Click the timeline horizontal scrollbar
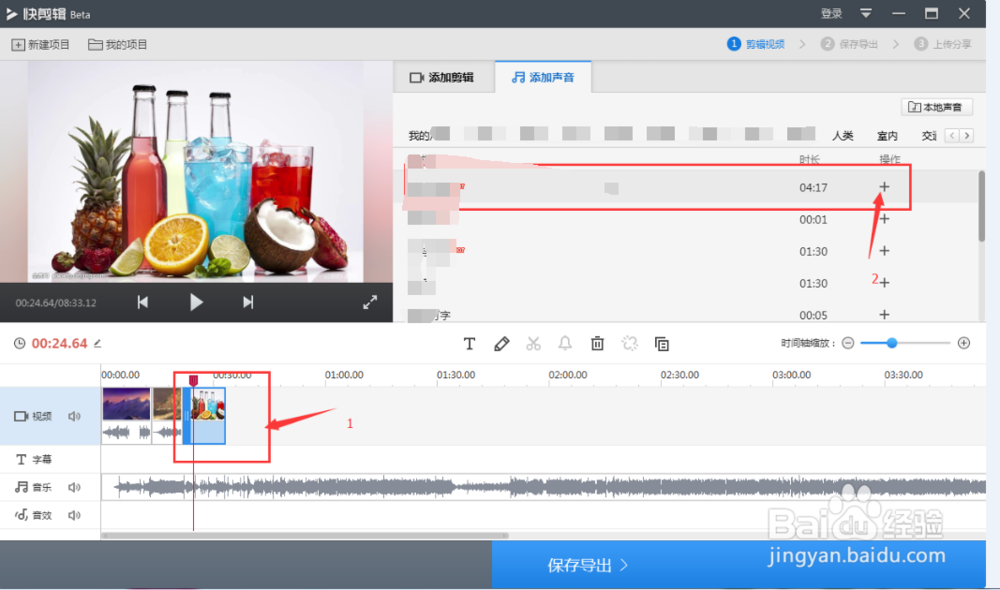The image size is (1000, 590). tap(305, 536)
